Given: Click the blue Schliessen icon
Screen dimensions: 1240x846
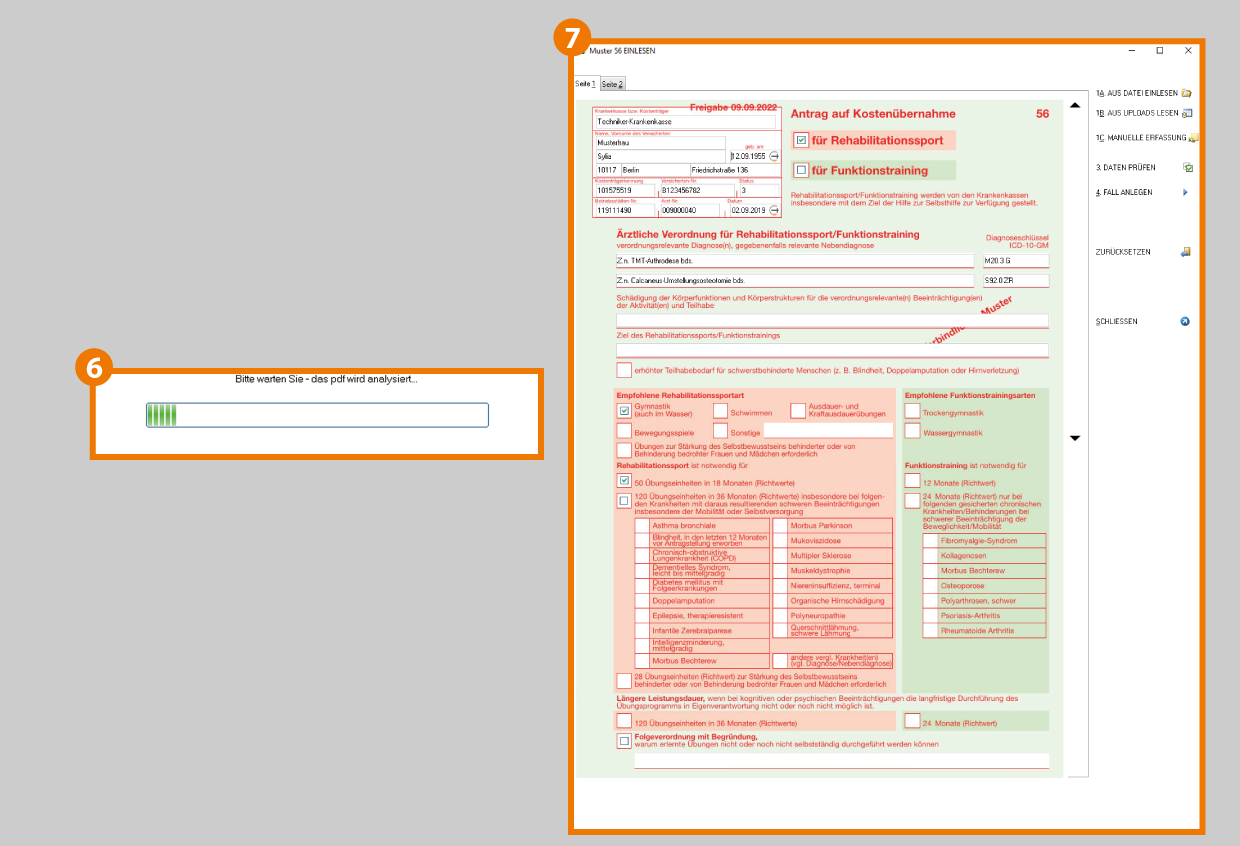Looking at the screenshot, I should click(1186, 322).
